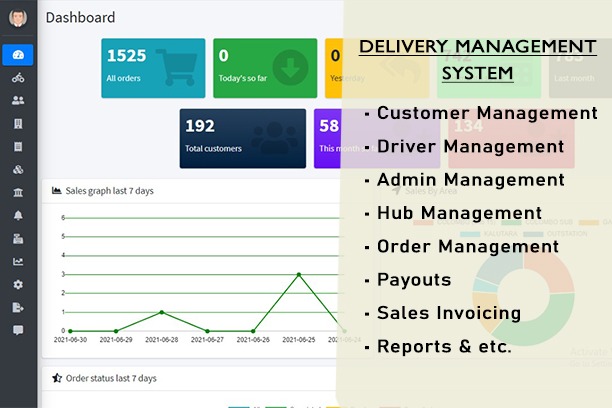Click the chat bubble sidebar icon
612x408 pixels.
click(x=18, y=330)
